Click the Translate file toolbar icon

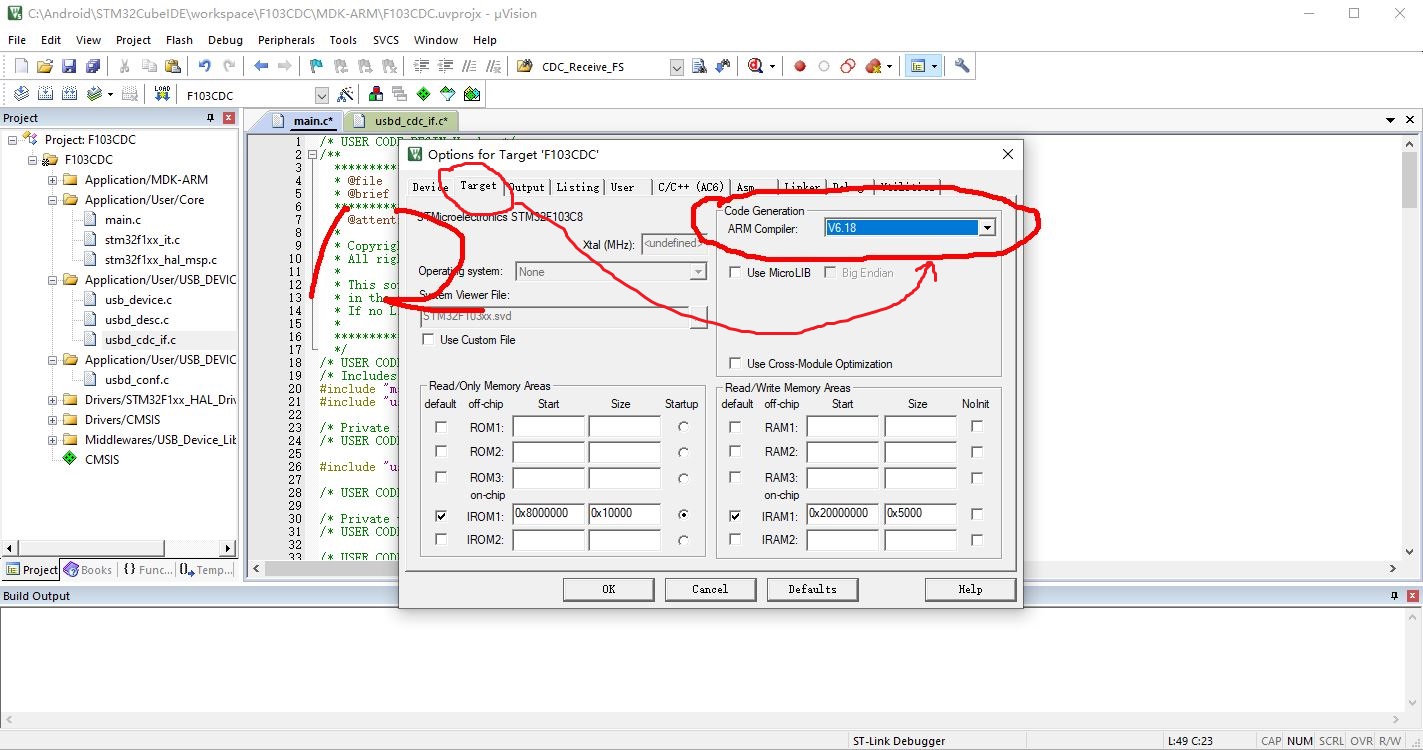click(21, 94)
